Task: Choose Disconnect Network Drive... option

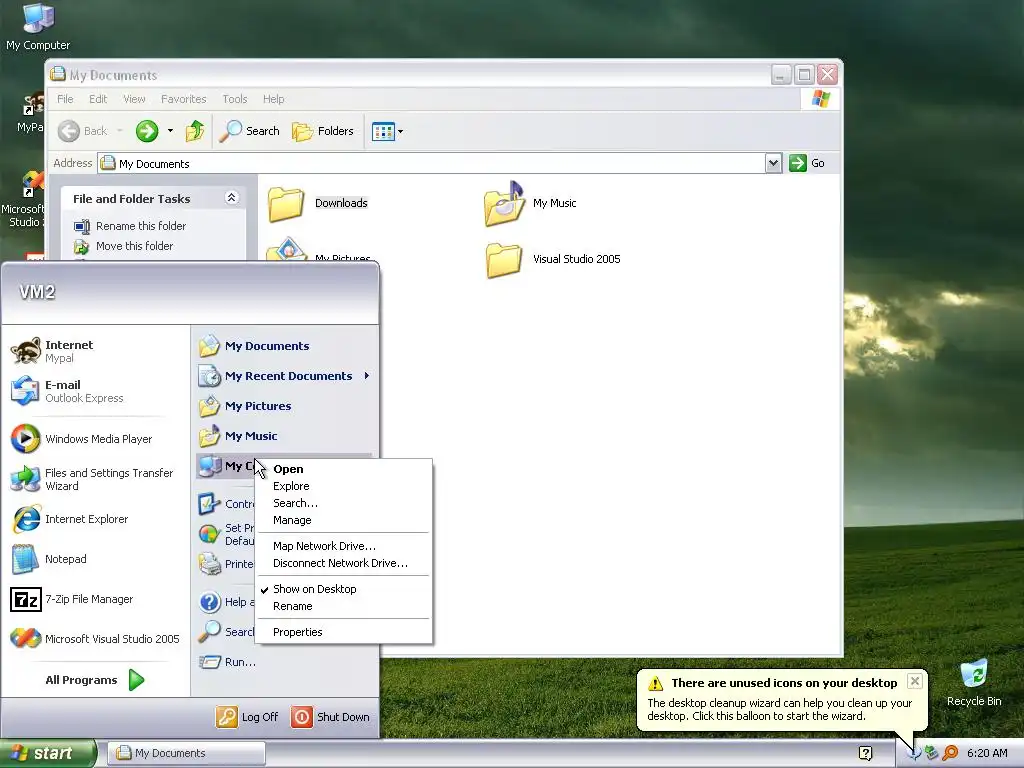Action: (344, 563)
